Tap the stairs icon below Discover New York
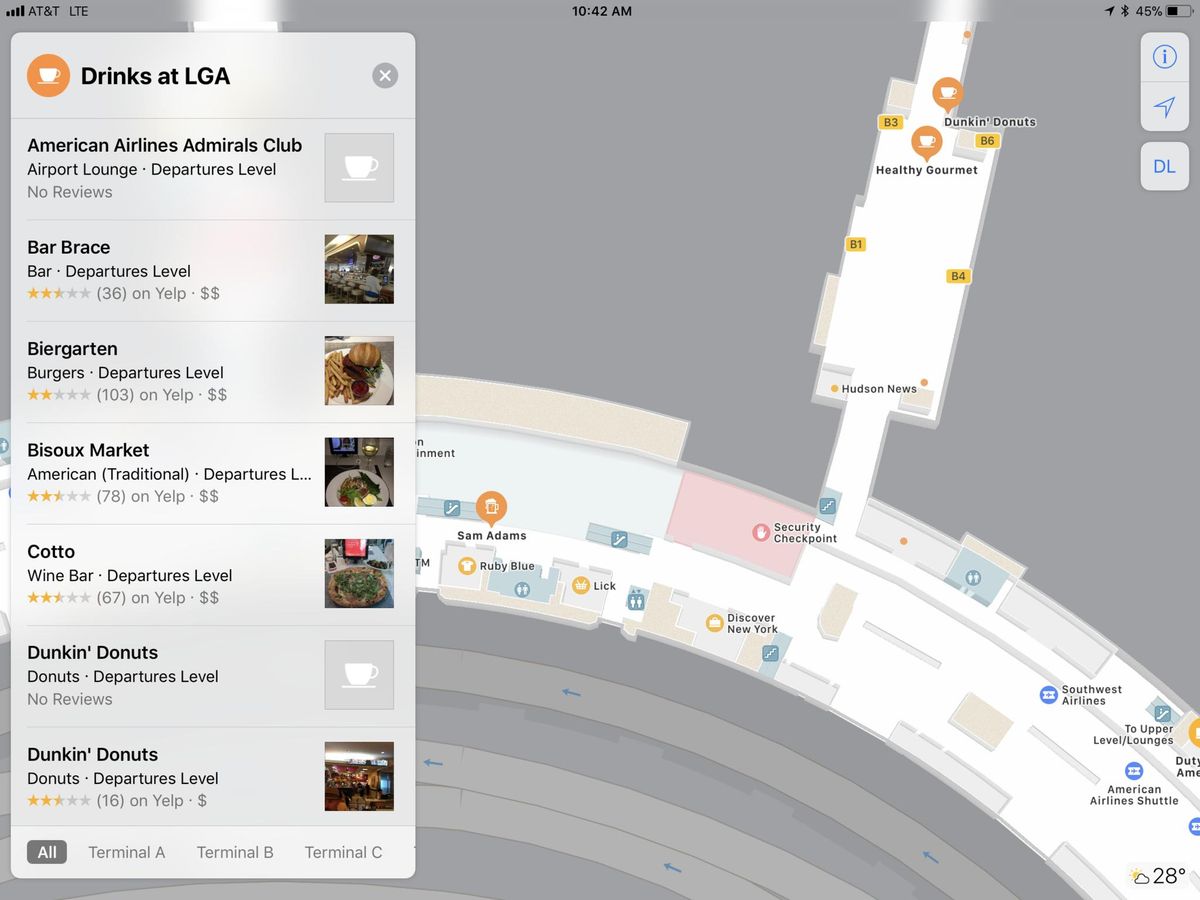 [769, 653]
